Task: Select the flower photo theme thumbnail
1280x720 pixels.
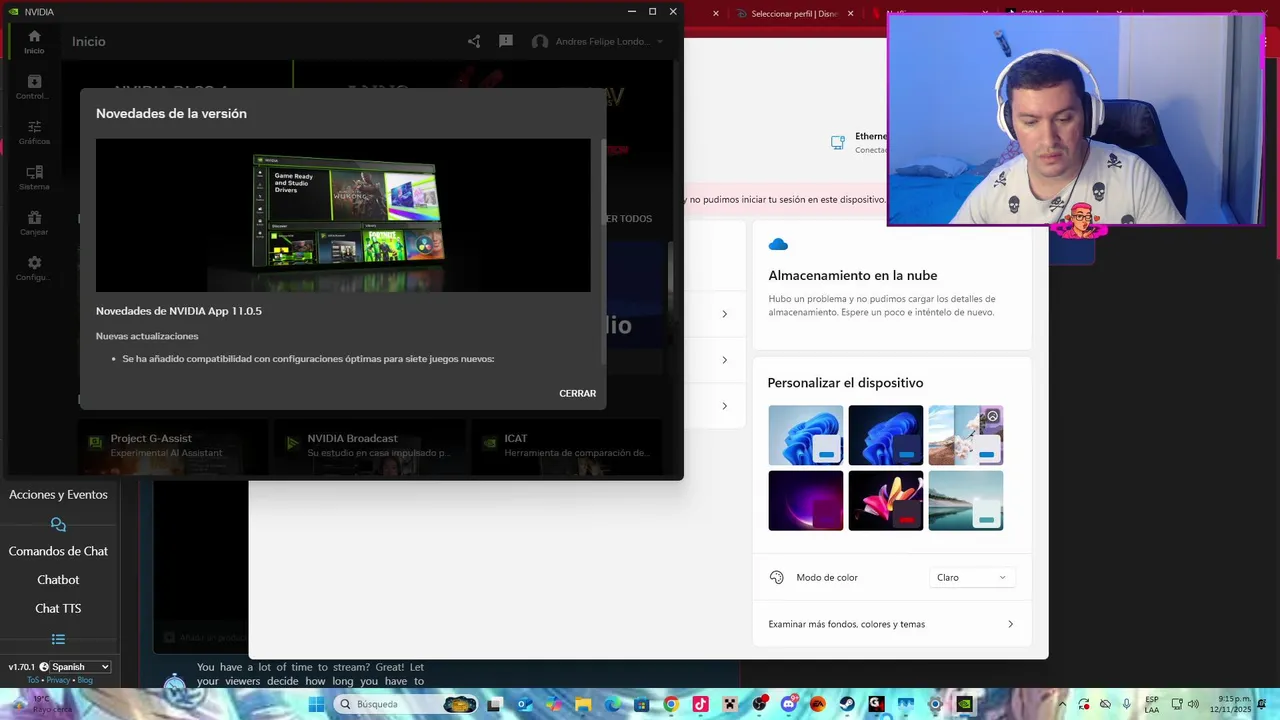Action: (966, 435)
